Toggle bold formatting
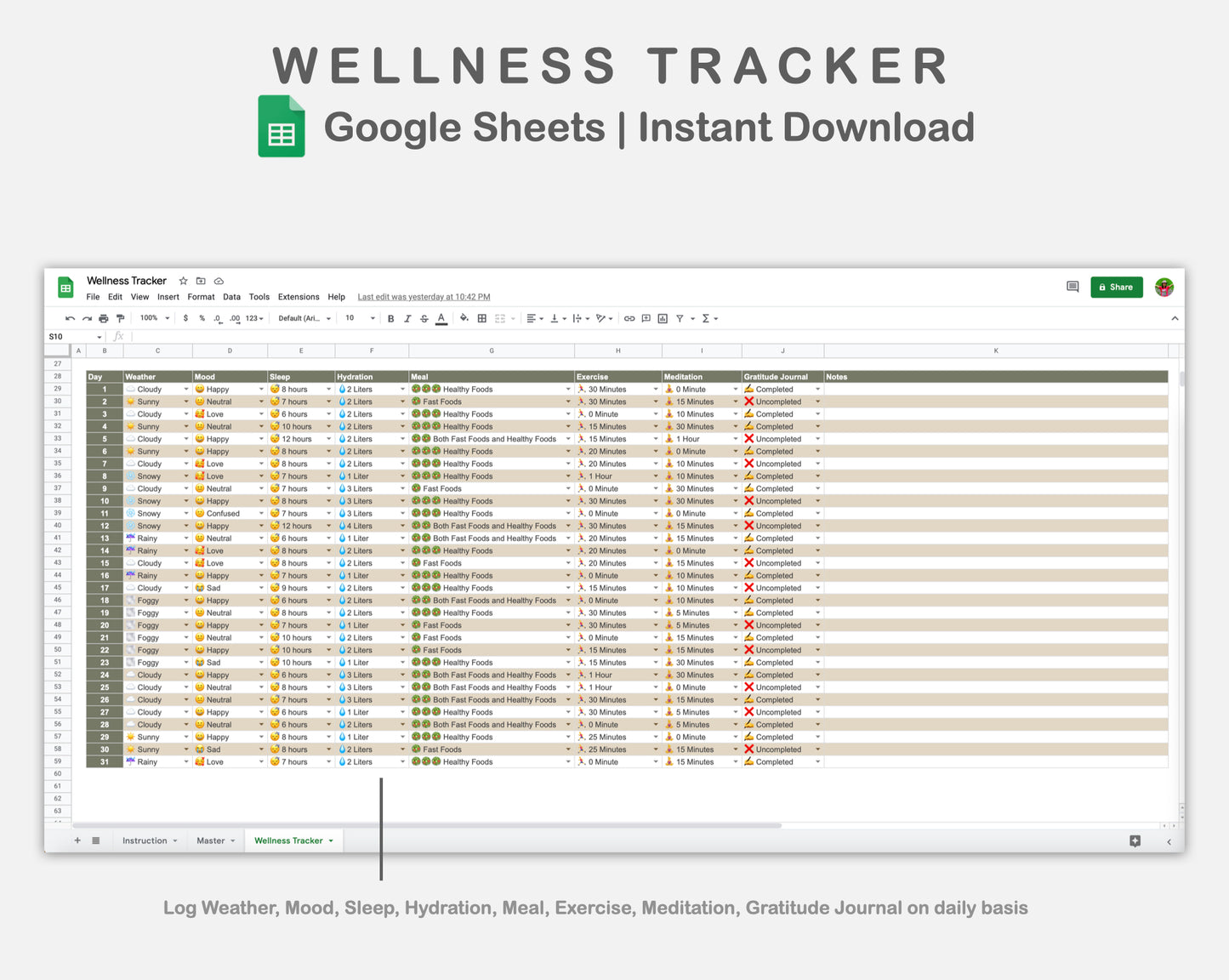Viewport: 1229px width, 980px height. tap(390, 317)
